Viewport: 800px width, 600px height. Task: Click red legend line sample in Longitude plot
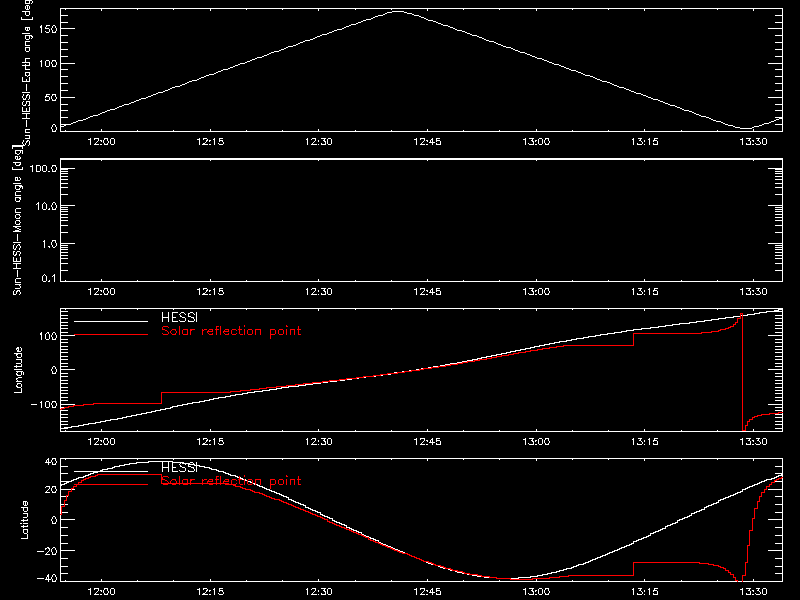111,335
